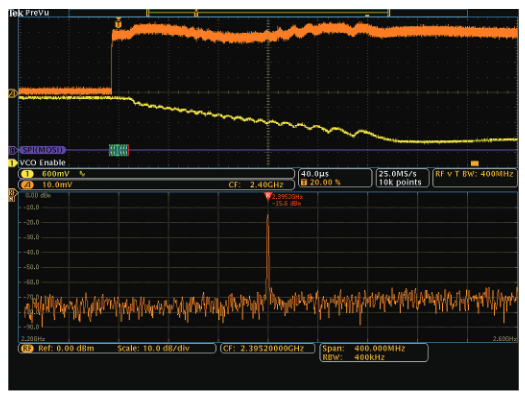Screen dimensions: 525x397
Task: Click the small orange spectrum time indicator
Action: pyautogui.click(x=474, y=163)
